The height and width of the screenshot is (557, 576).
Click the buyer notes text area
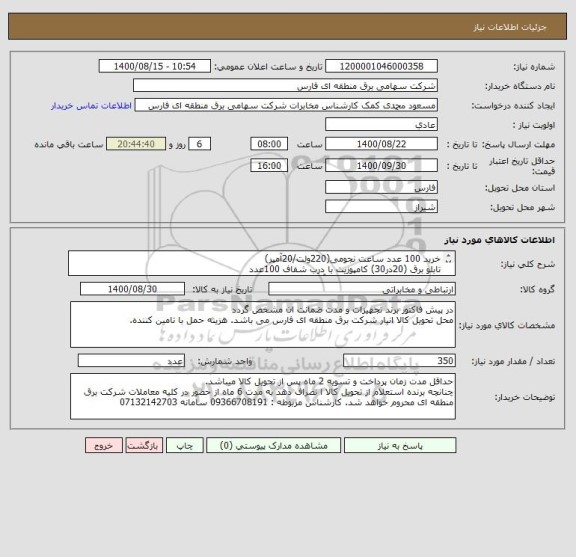click(263, 397)
